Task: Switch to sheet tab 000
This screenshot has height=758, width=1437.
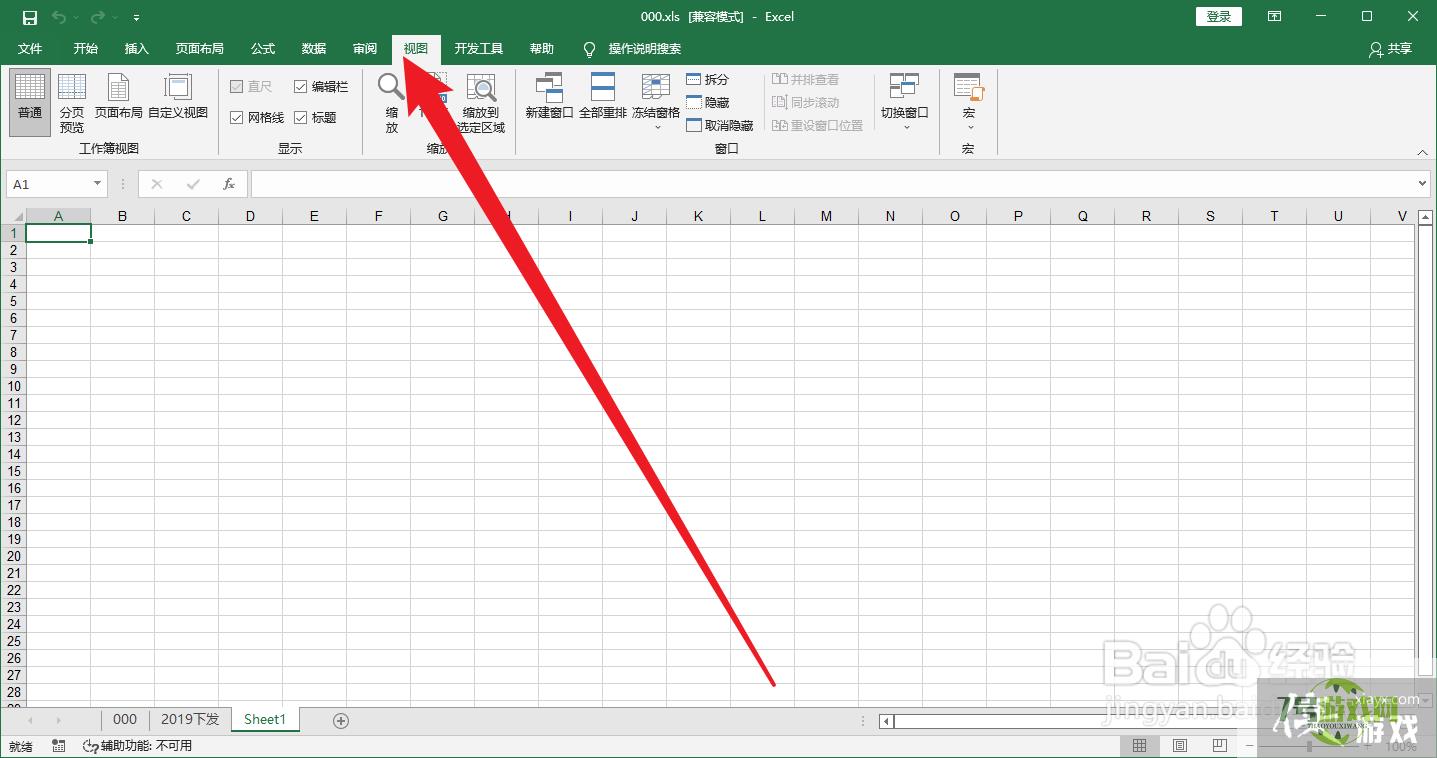Action: coord(125,720)
